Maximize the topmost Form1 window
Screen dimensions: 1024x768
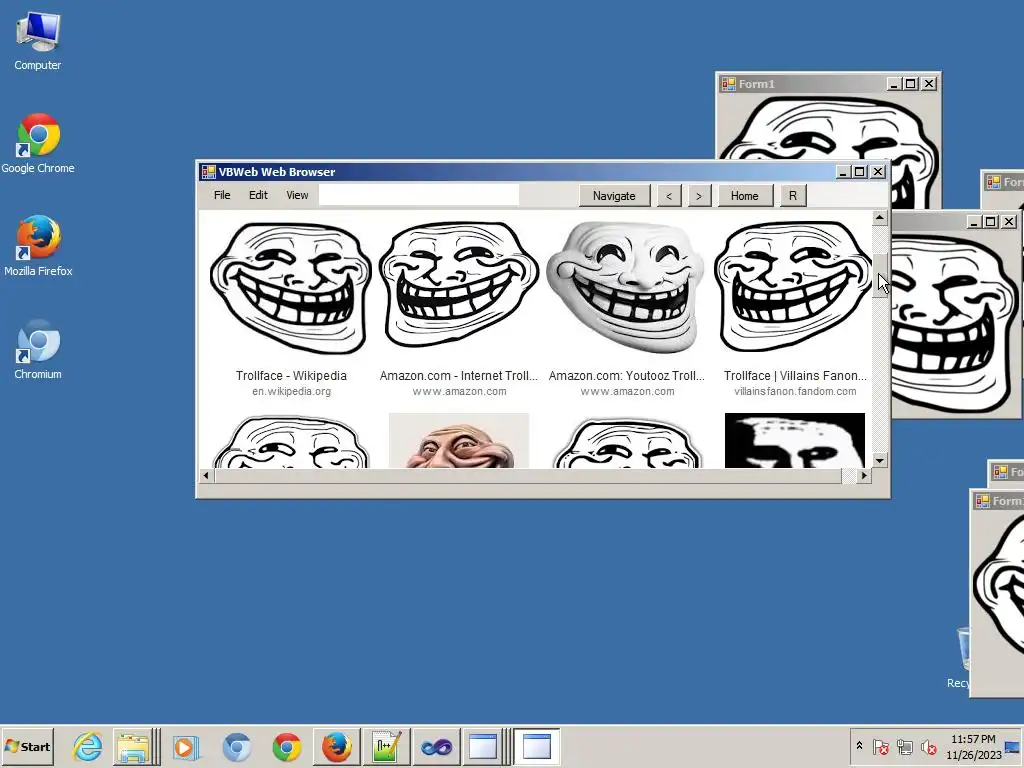(x=911, y=84)
